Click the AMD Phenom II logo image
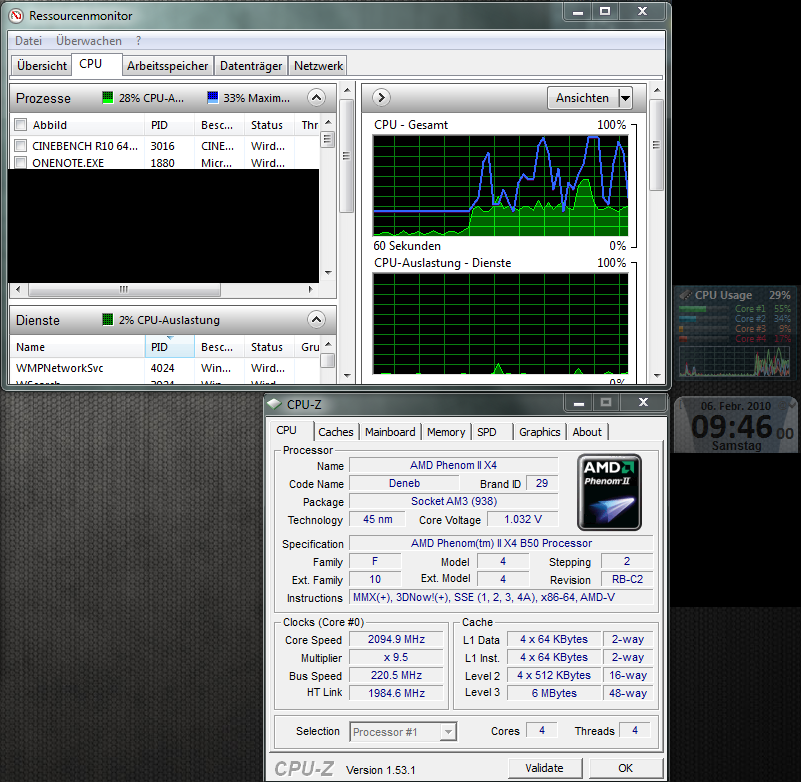This screenshot has width=801, height=782. 609,492
